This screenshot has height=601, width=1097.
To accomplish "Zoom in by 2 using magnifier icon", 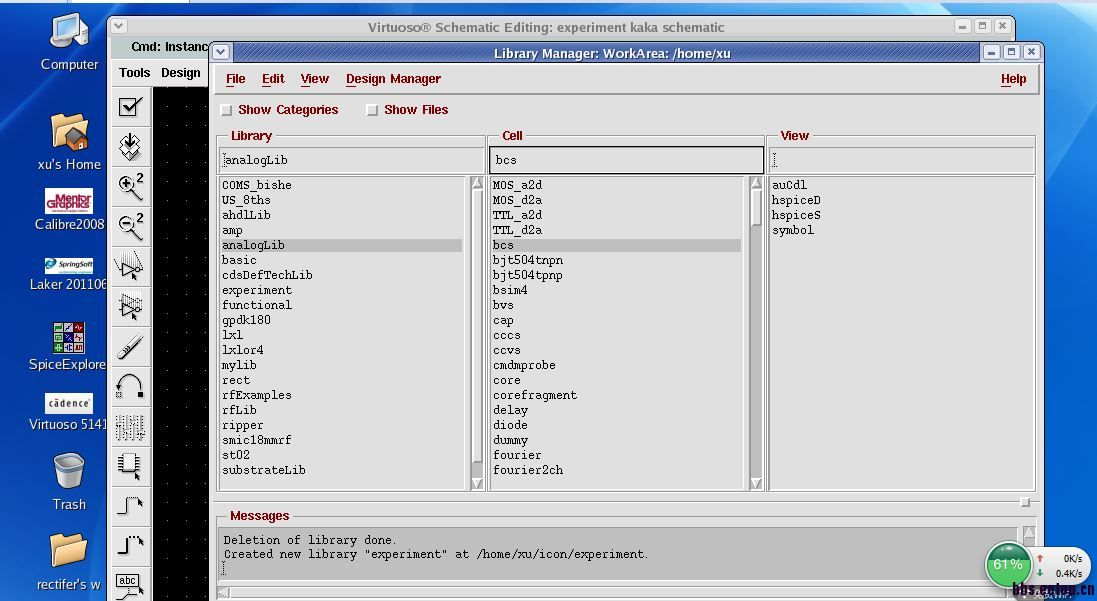I will tap(130, 186).
